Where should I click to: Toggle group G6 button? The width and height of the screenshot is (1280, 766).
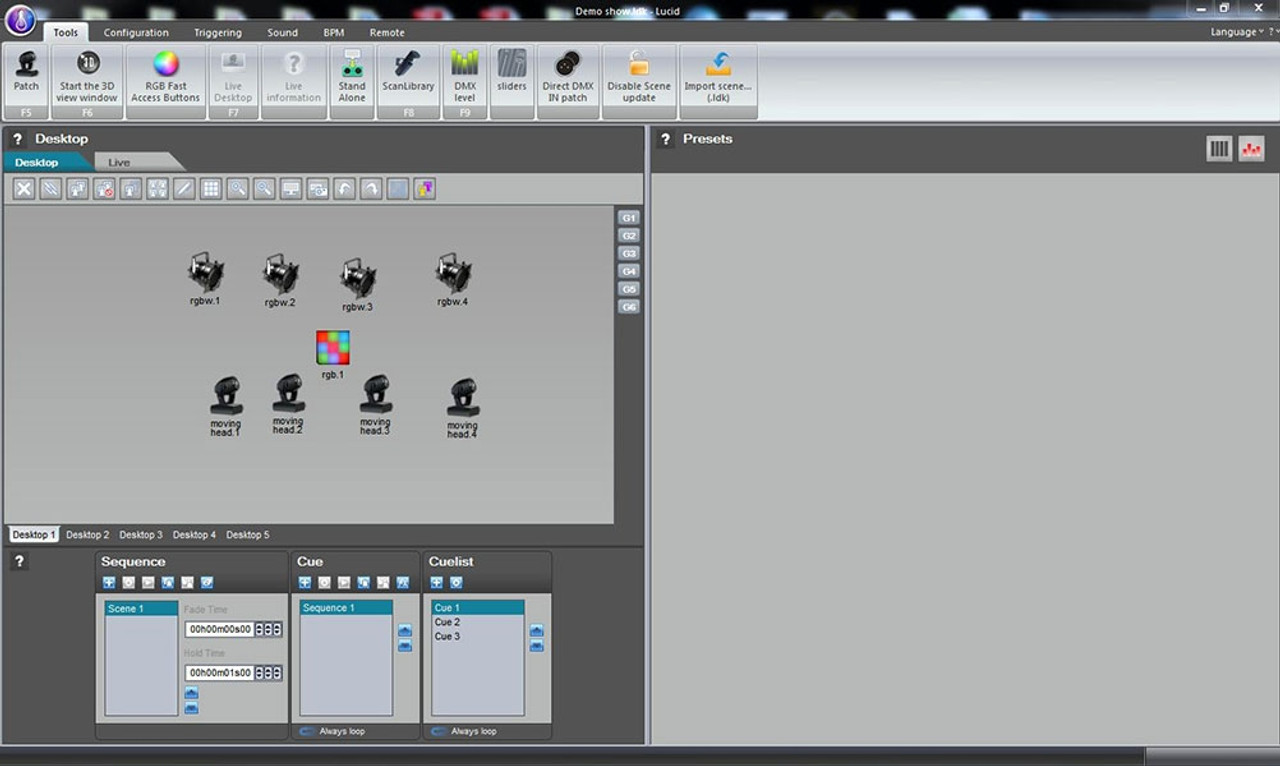click(x=628, y=306)
